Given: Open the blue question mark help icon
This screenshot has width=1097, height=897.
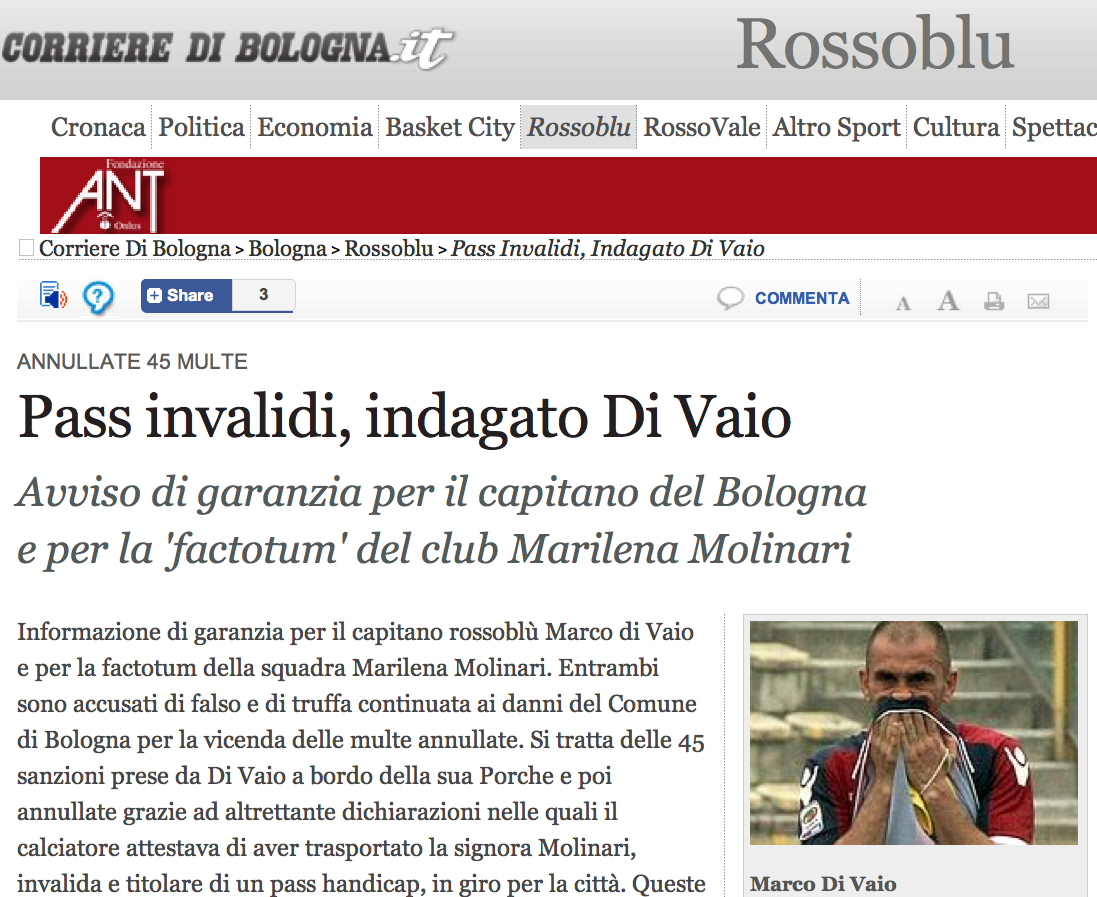Looking at the screenshot, I should (x=98, y=297).
